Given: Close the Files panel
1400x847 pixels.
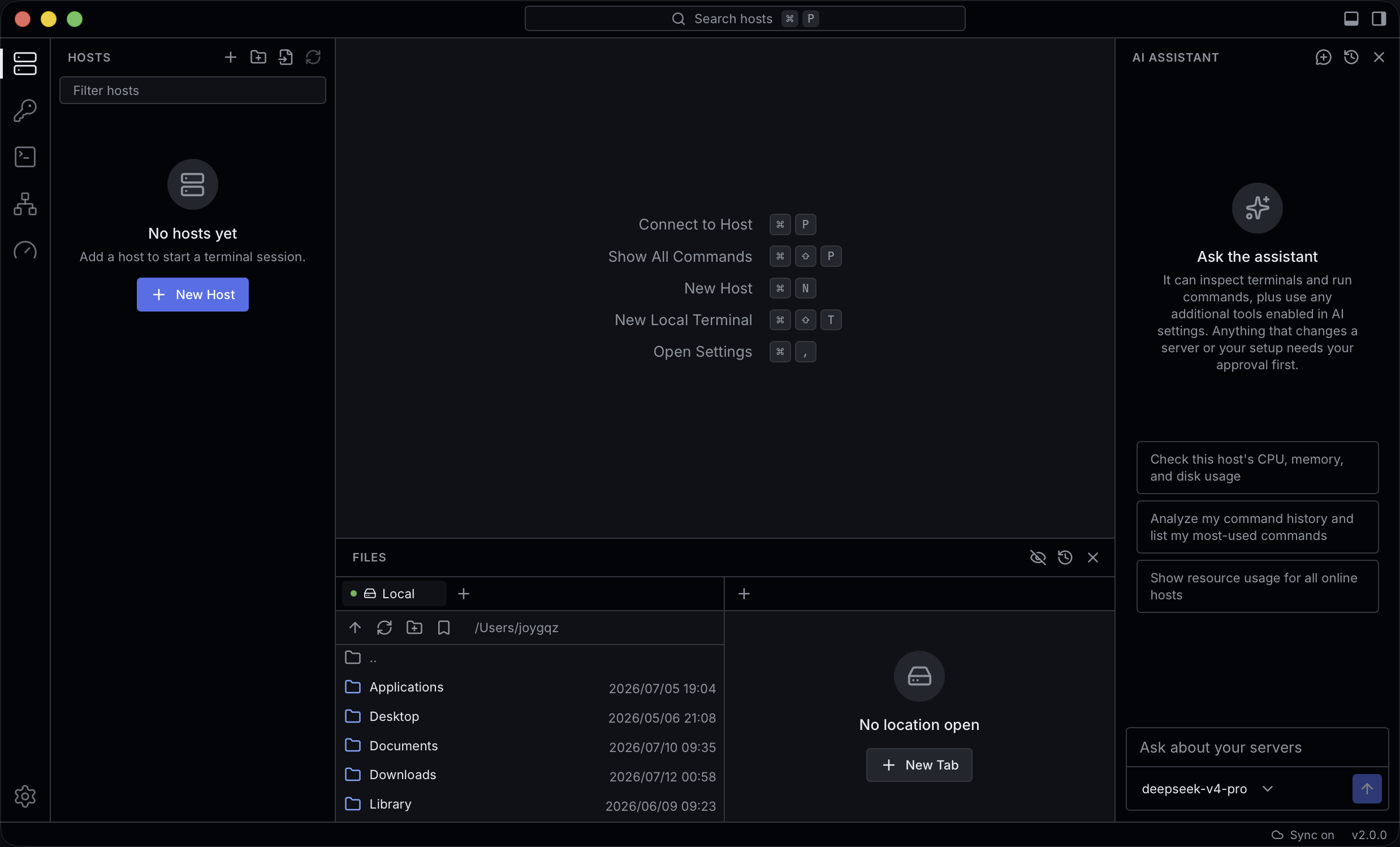Looking at the screenshot, I should click(x=1092, y=558).
